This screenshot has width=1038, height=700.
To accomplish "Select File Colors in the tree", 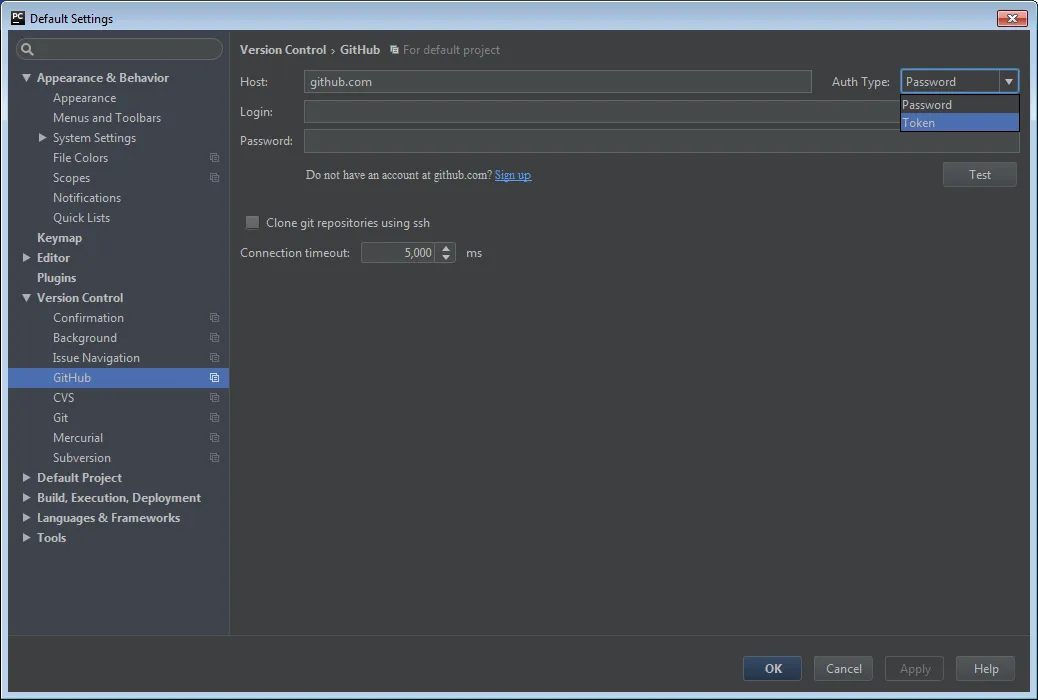I will pyautogui.click(x=80, y=158).
